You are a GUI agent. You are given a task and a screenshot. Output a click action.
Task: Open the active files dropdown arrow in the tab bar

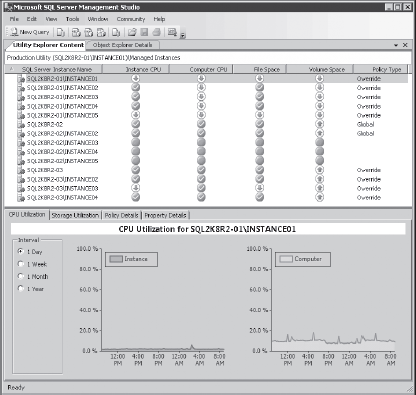coord(396,45)
